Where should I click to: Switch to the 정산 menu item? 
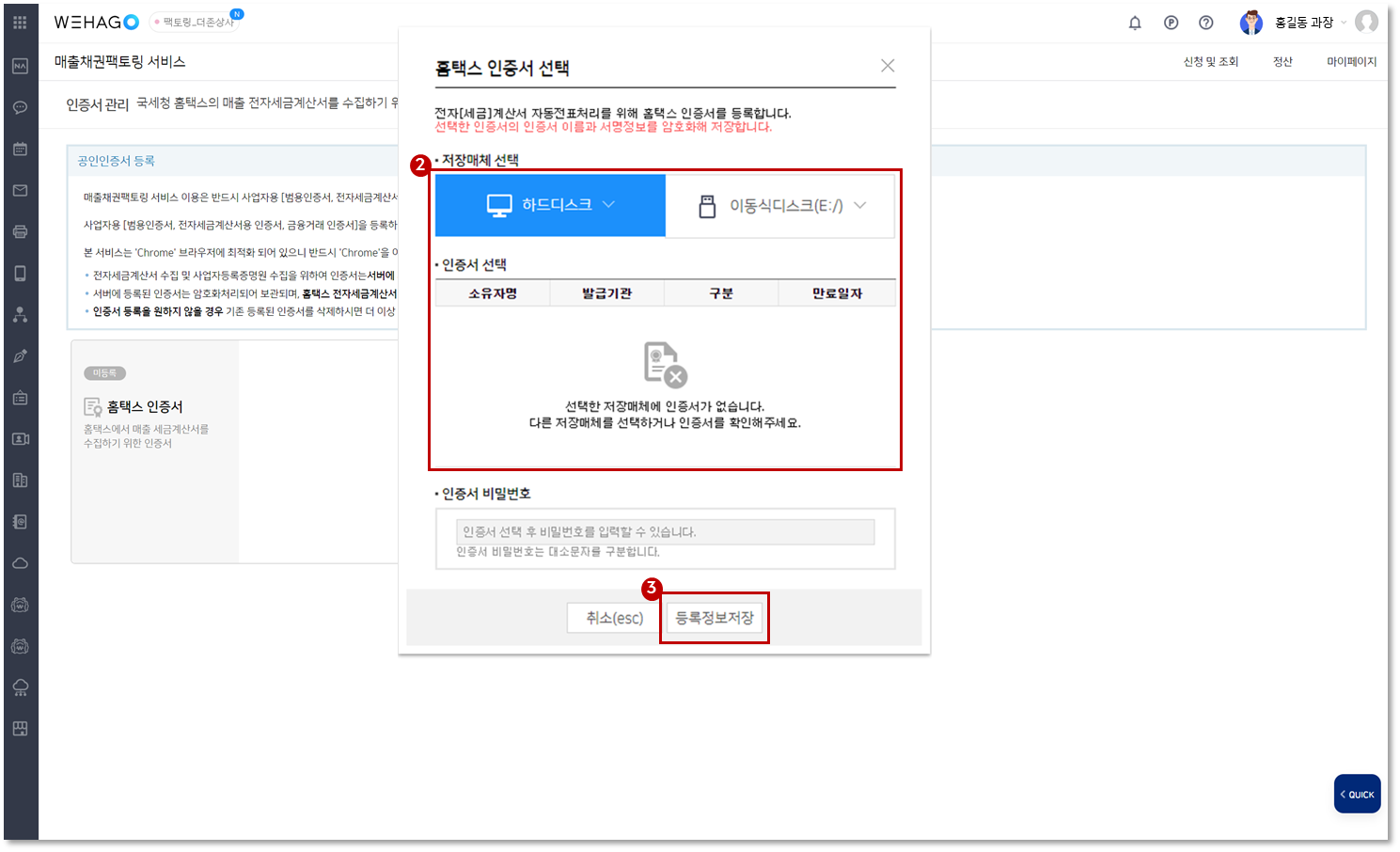(1282, 60)
